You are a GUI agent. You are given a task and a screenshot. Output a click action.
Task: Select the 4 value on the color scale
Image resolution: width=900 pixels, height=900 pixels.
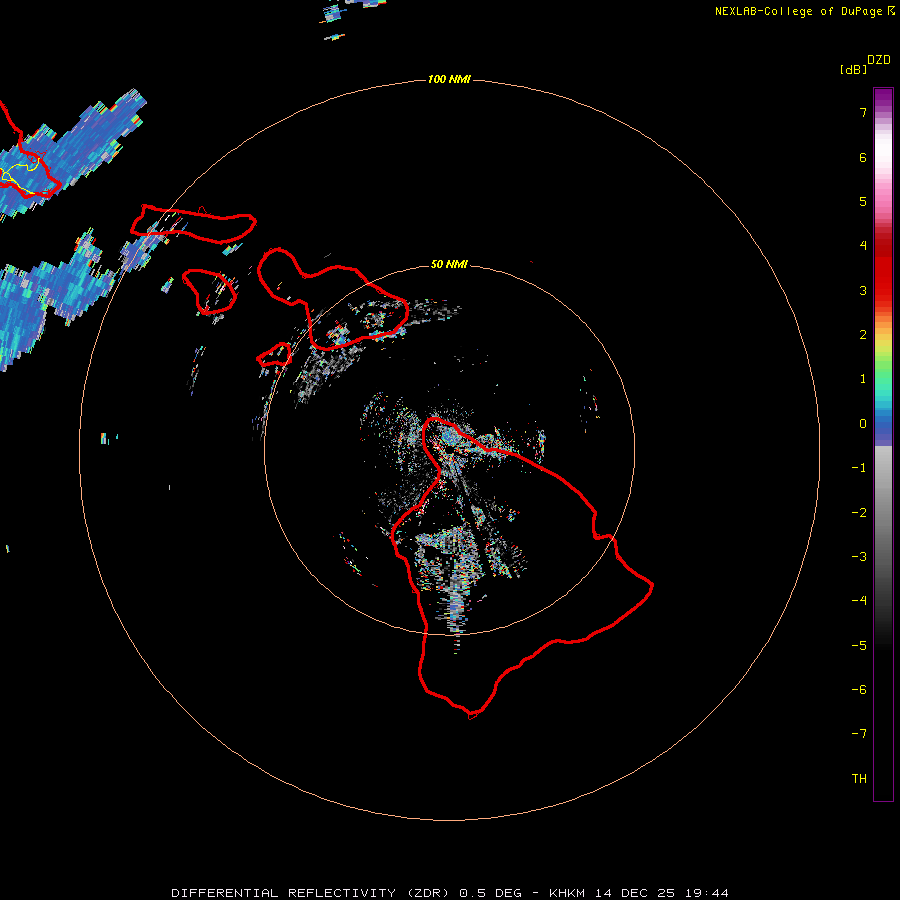(x=863, y=246)
